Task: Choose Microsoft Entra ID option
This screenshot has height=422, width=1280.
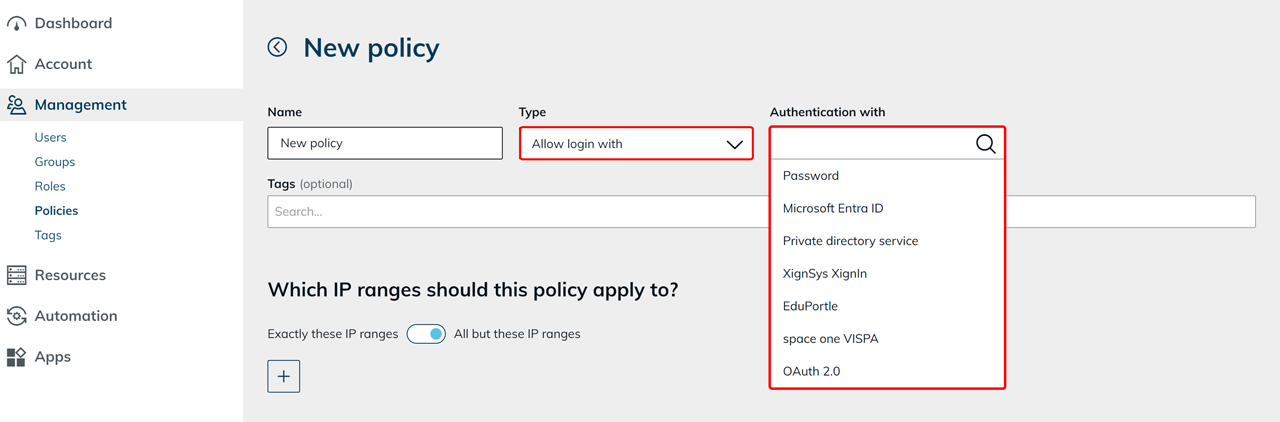Action: coord(833,208)
